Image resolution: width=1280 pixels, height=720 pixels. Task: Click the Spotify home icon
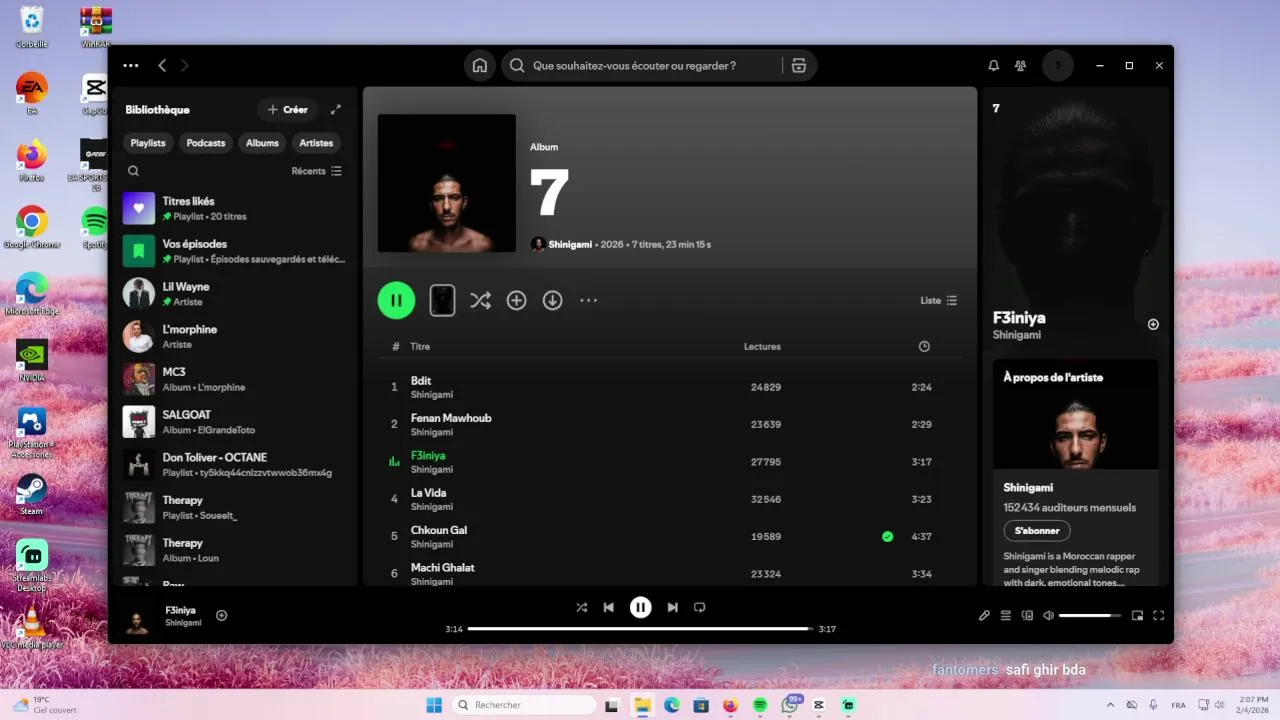pyautogui.click(x=480, y=66)
